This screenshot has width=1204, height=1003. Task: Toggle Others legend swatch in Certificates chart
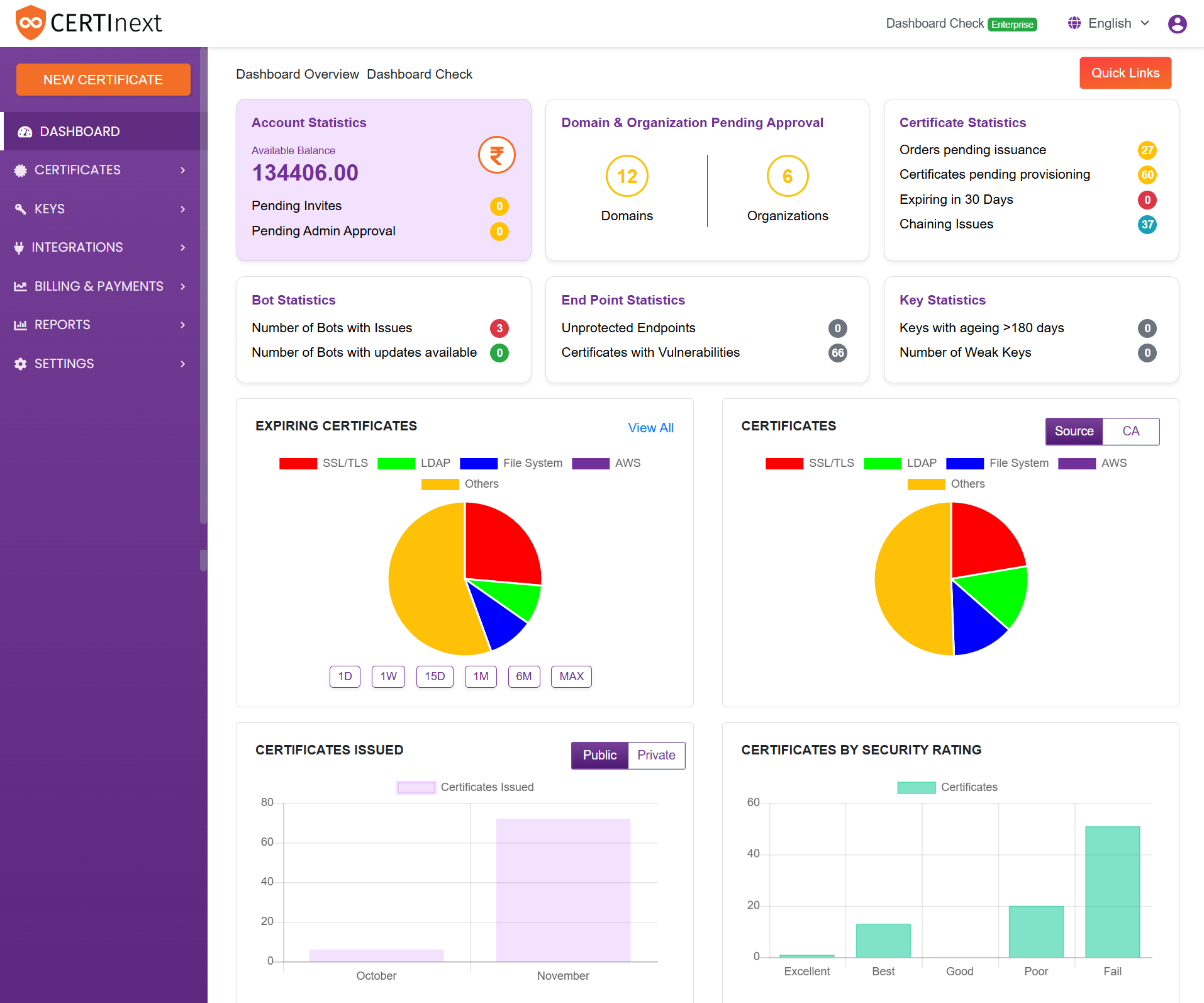[x=926, y=485]
